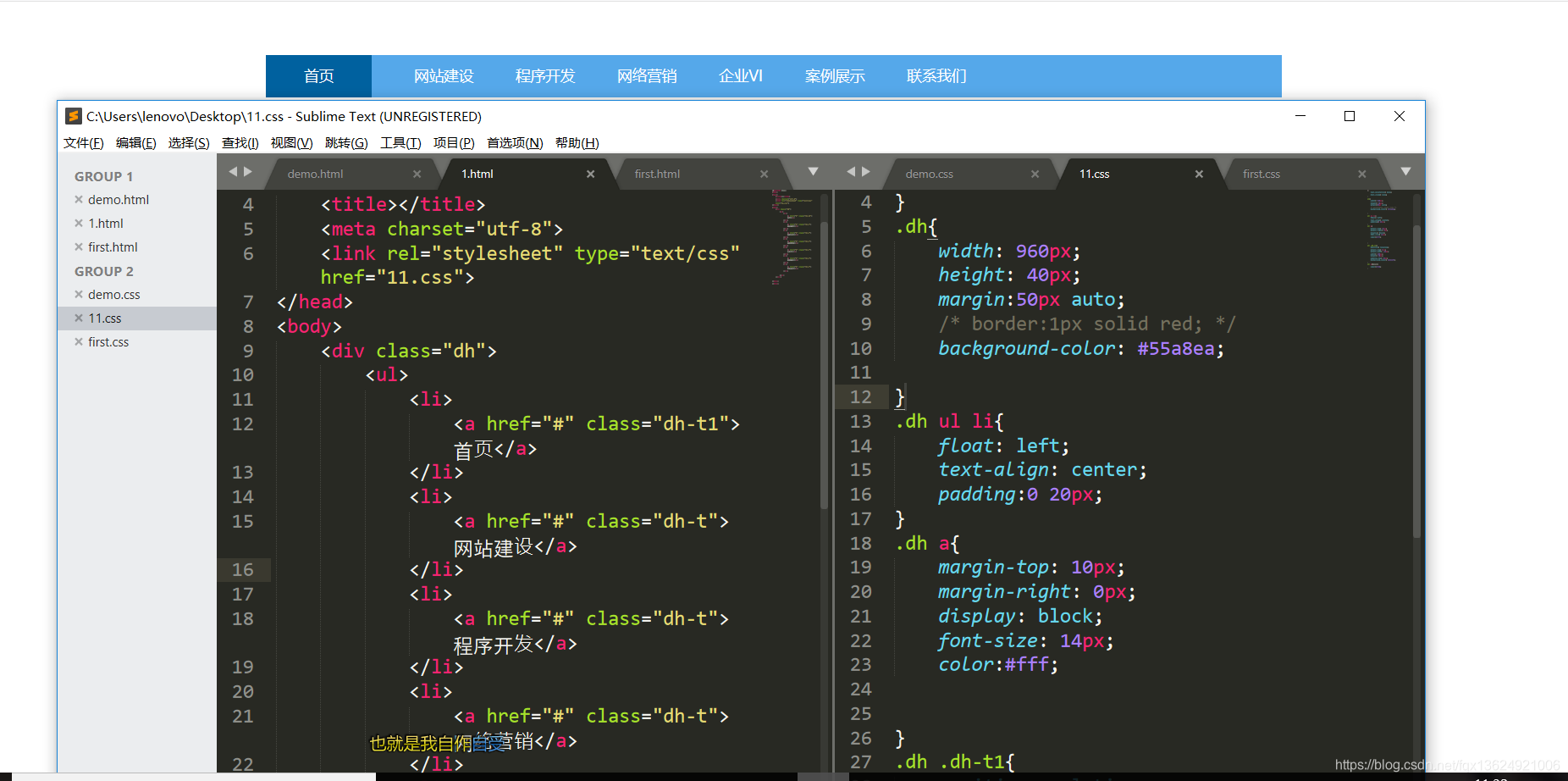The height and width of the screenshot is (781, 1568).
Task: Close demo.html in the sidebar list
Action: pyautogui.click(x=79, y=200)
